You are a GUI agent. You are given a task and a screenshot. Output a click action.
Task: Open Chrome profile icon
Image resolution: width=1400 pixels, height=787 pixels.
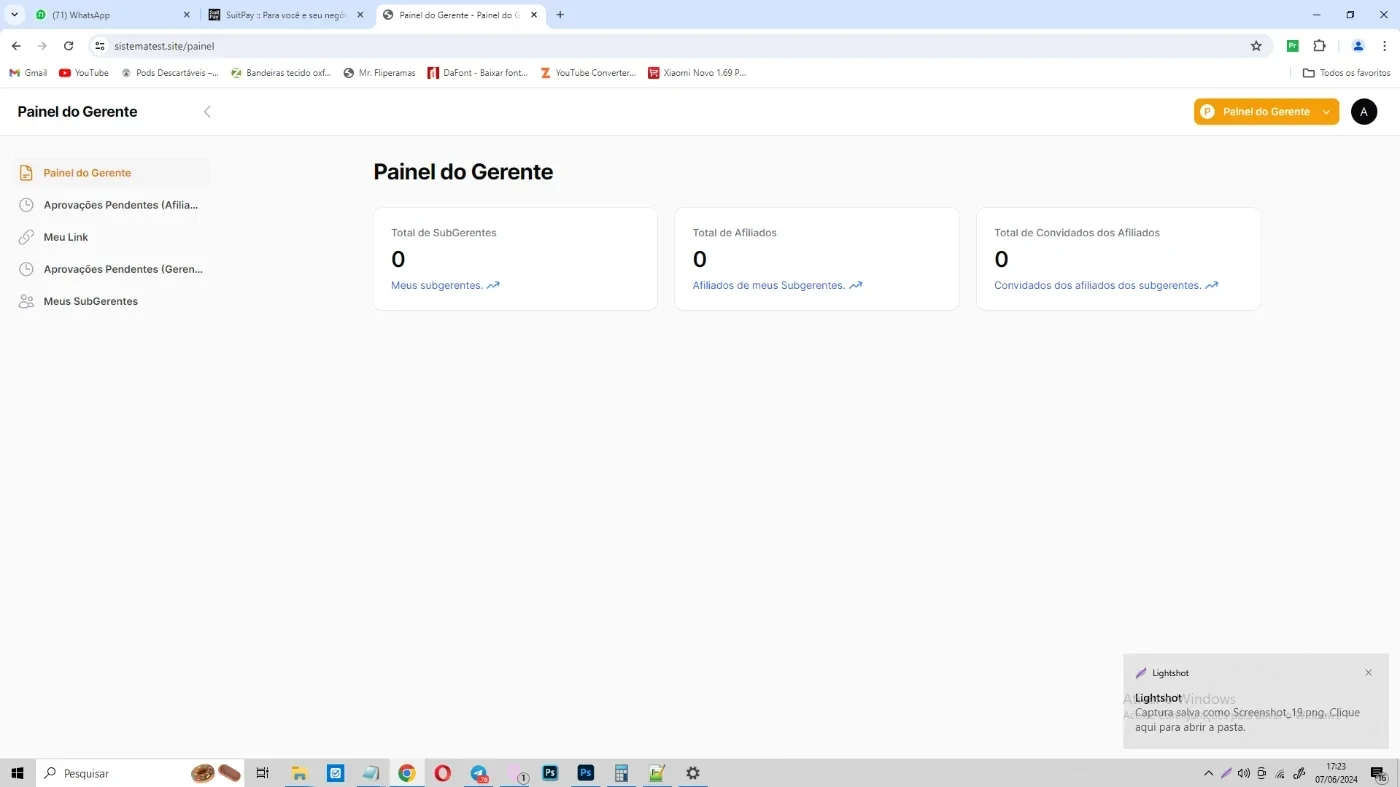coord(1358,46)
